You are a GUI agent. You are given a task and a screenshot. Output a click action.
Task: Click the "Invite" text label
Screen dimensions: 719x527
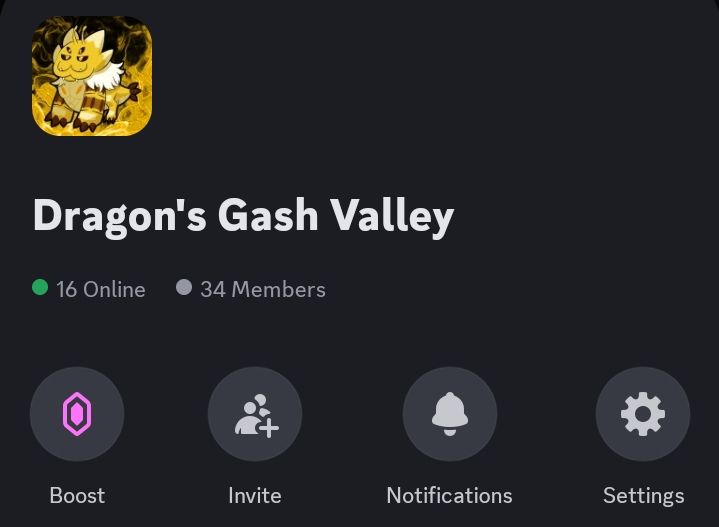(255, 495)
